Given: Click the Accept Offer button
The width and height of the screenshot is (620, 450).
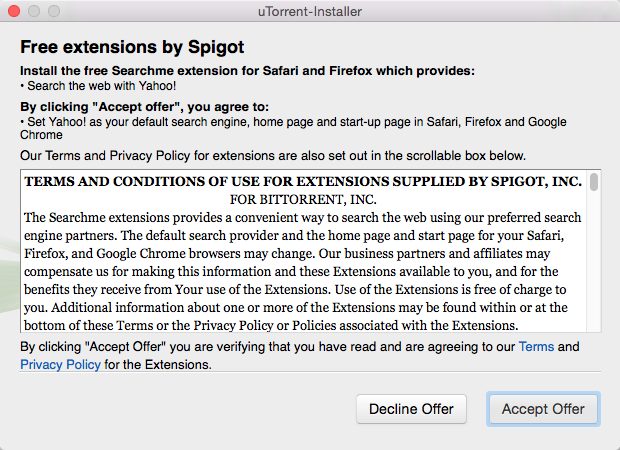Looking at the screenshot, I should coord(543,409).
